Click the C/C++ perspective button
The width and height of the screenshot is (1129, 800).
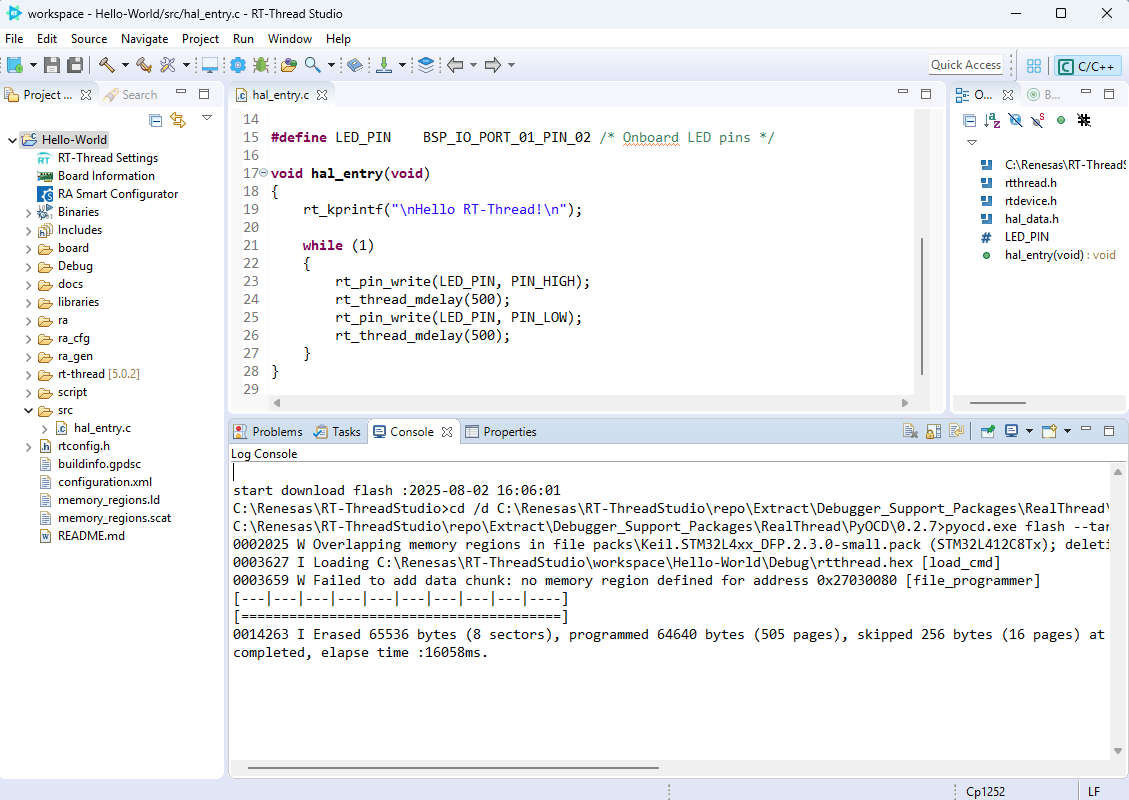pyautogui.click(x=1087, y=66)
